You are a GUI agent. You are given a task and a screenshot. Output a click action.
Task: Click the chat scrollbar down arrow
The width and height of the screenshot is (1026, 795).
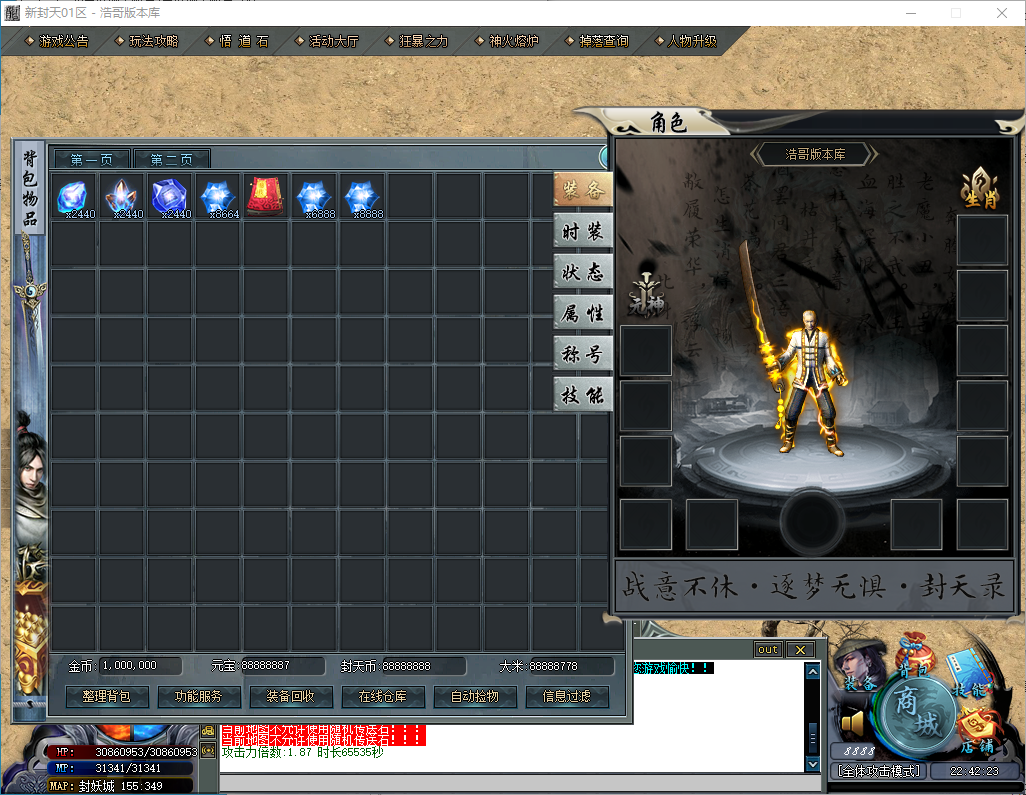point(812,764)
